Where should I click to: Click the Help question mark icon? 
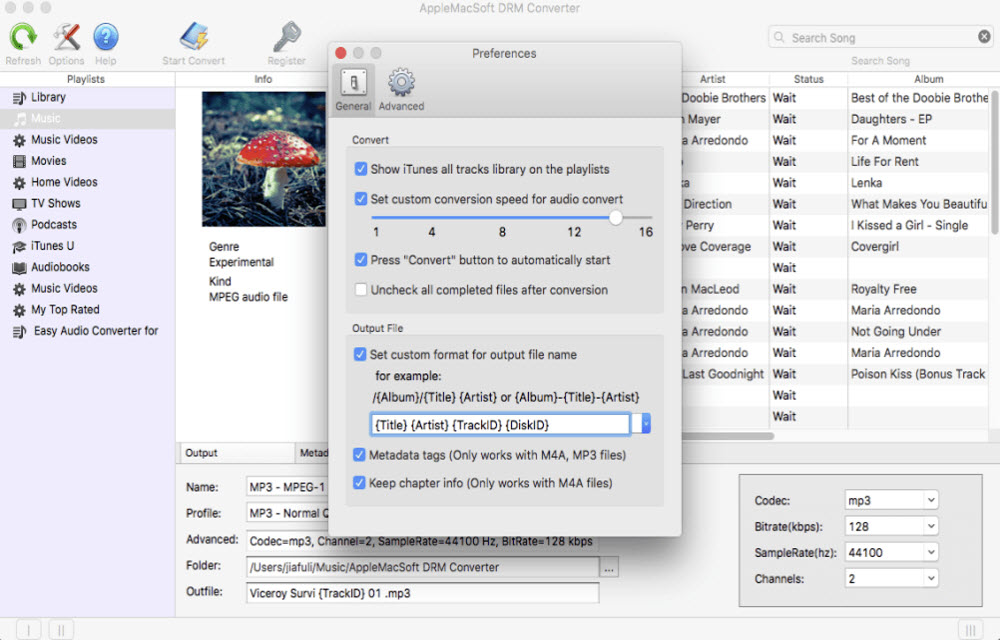106,37
